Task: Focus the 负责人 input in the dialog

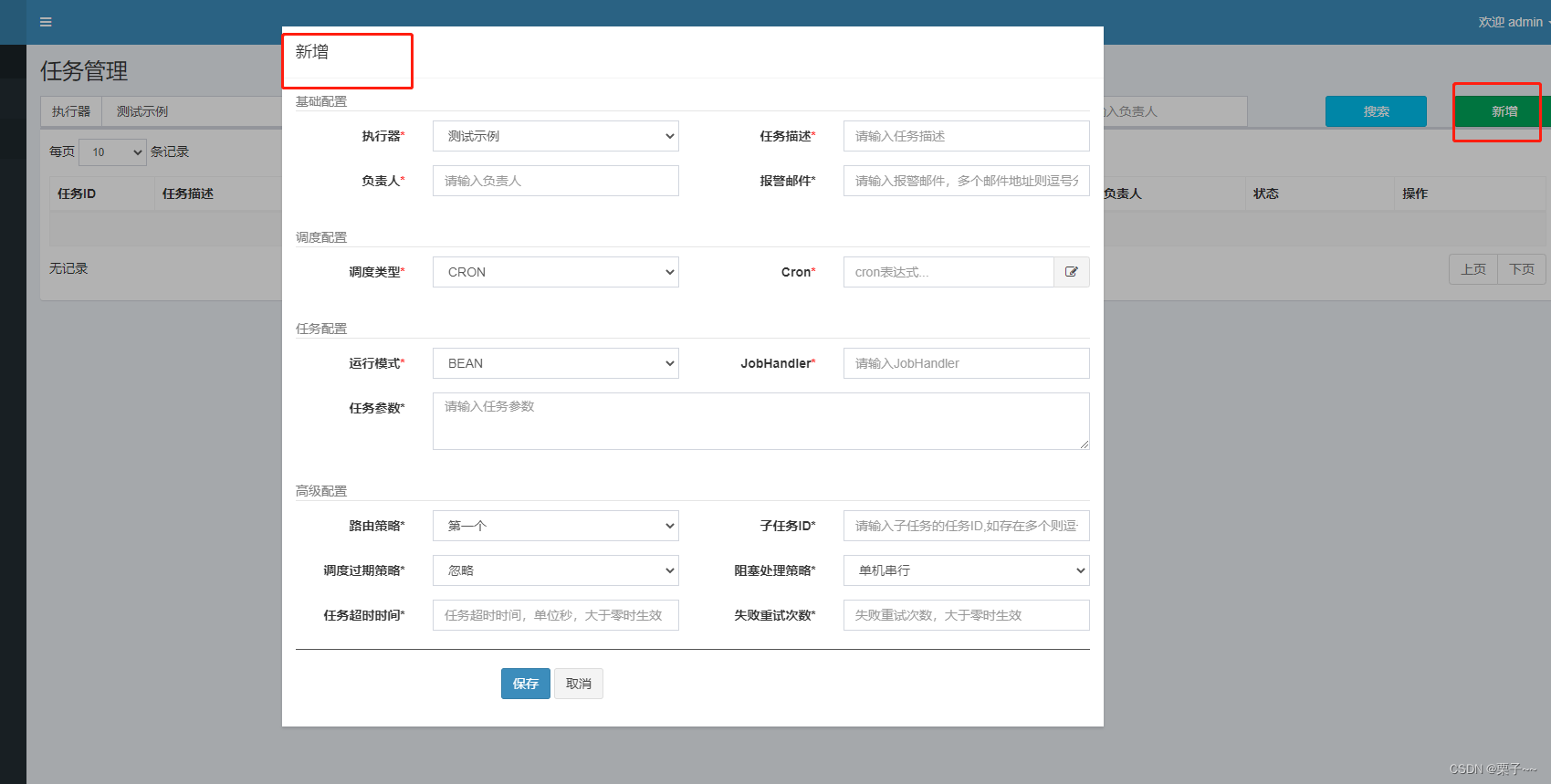Action: tap(555, 181)
